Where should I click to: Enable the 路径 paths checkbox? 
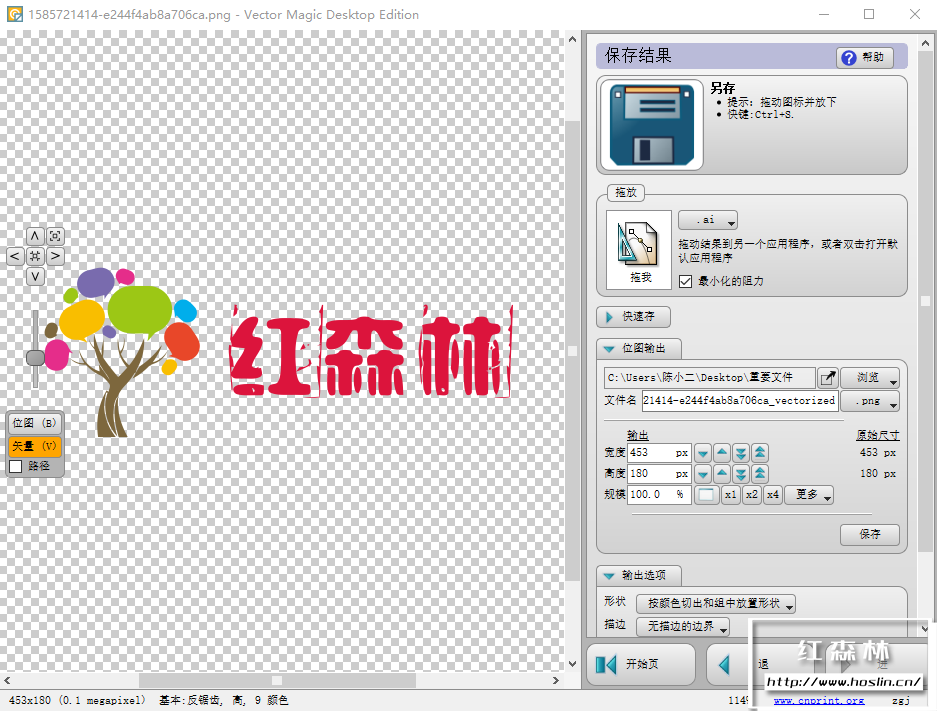point(16,466)
